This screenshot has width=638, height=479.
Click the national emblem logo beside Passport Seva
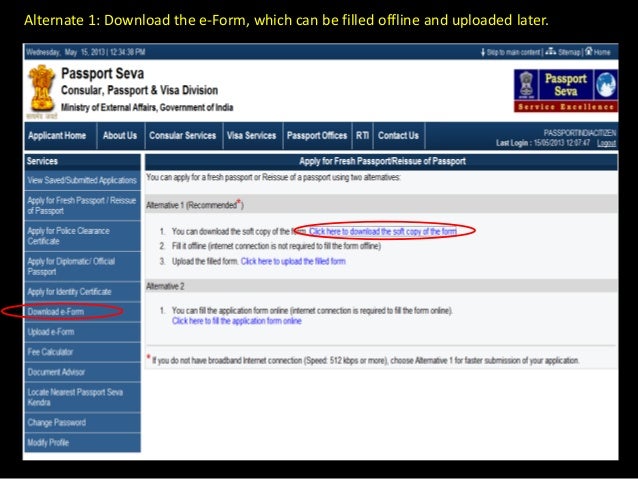42,90
